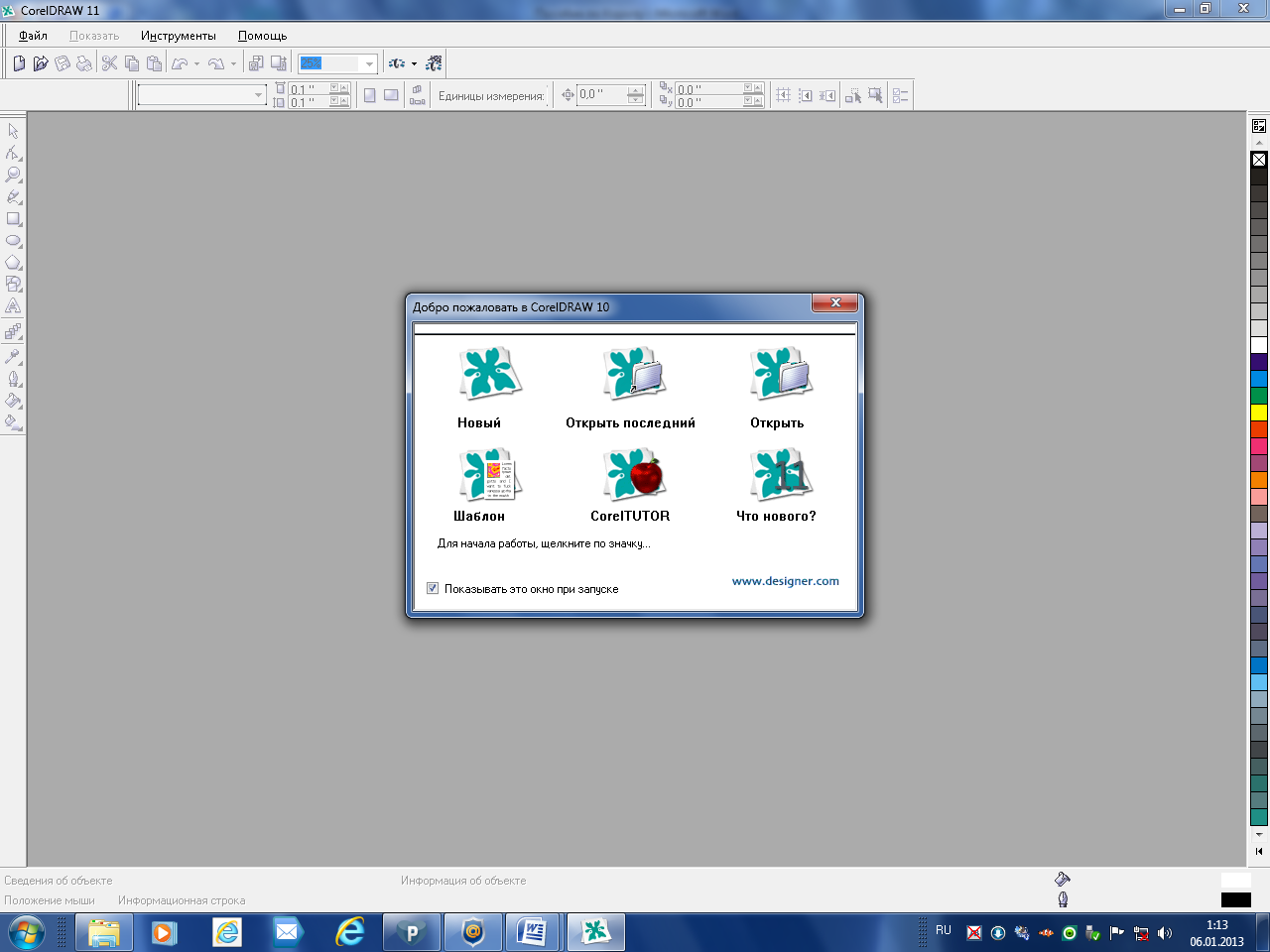Click the Save diskette toolbar icon
Viewport: 1270px width, 952px height.
[x=63, y=63]
